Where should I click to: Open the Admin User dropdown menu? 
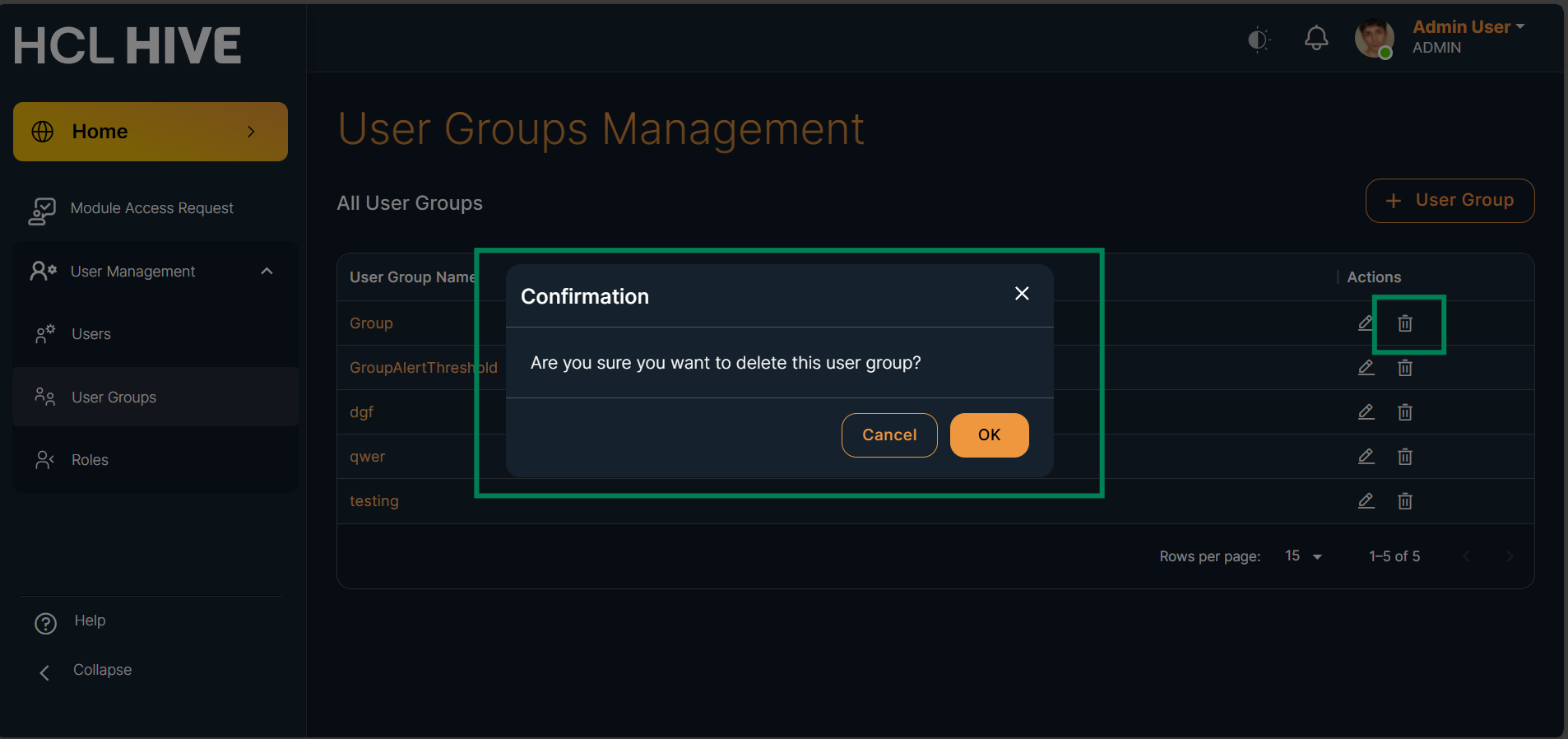coord(1468,27)
